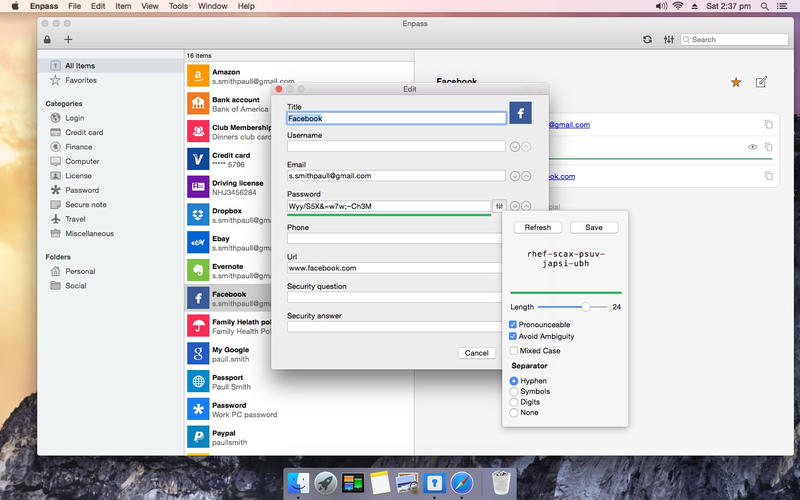This screenshot has height=500, width=800.
Task: Open password generator icon beside Password field
Action: (x=498, y=206)
